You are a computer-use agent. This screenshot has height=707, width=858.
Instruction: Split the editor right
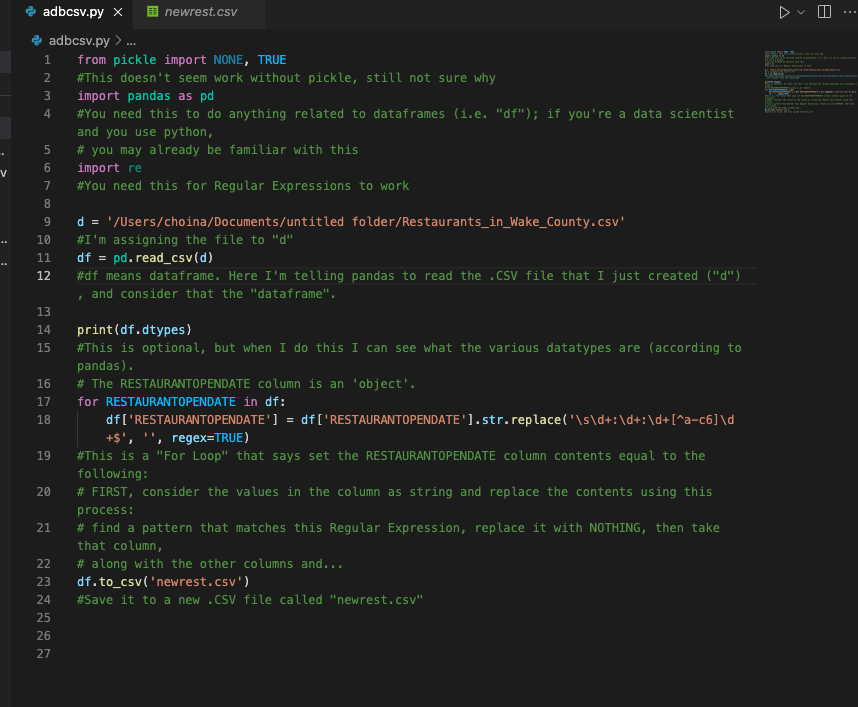point(824,11)
